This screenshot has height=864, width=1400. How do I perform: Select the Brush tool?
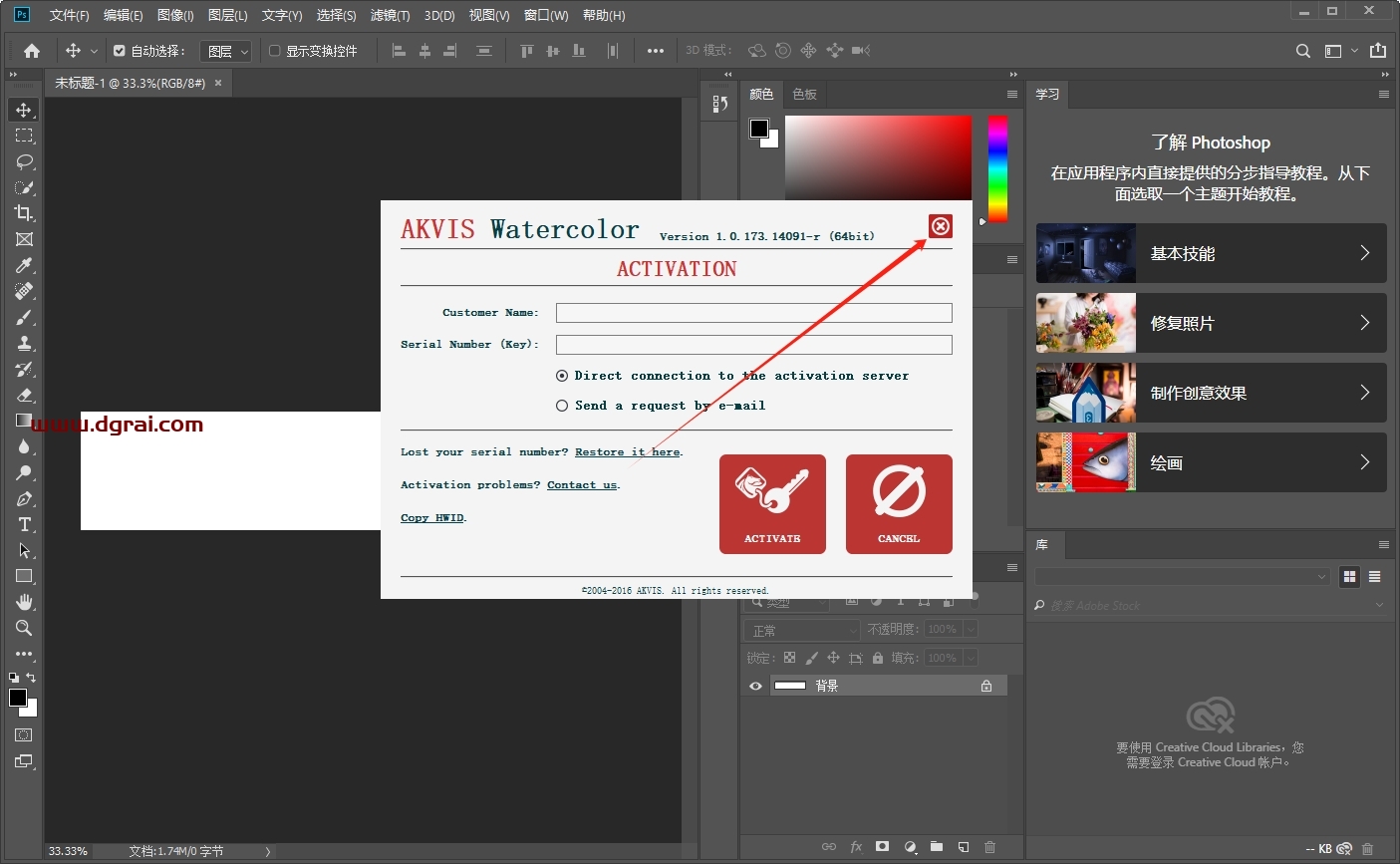pos(24,317)
